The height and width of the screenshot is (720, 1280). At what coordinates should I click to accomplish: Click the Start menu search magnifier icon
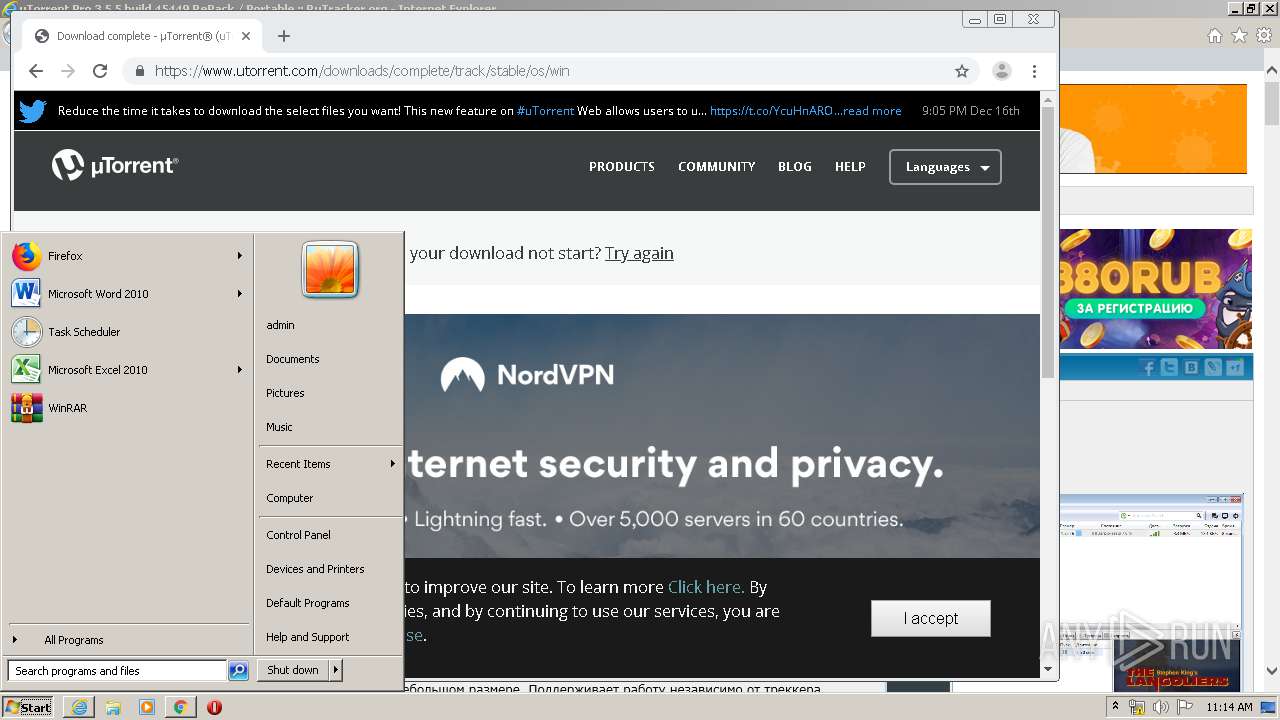coord(238,671)
